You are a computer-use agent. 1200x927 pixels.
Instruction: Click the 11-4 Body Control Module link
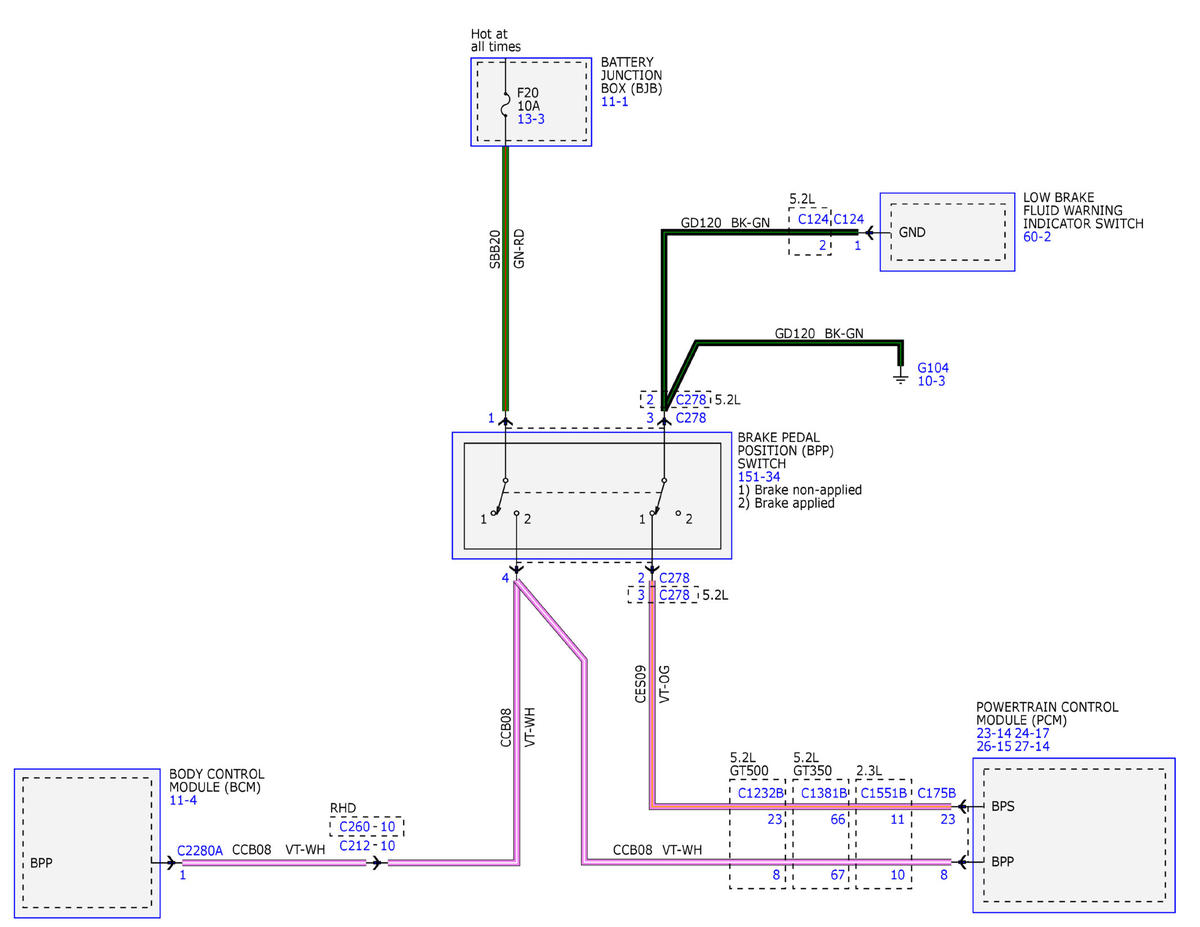pos(183,801)
